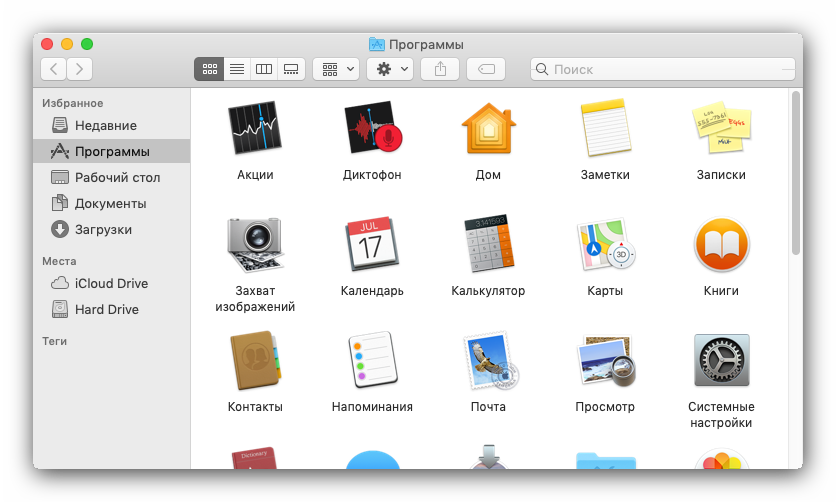The width and height of the screenshot is (836, 502).
Task: Open the Почта mail icon
Action: coord(489,360)
